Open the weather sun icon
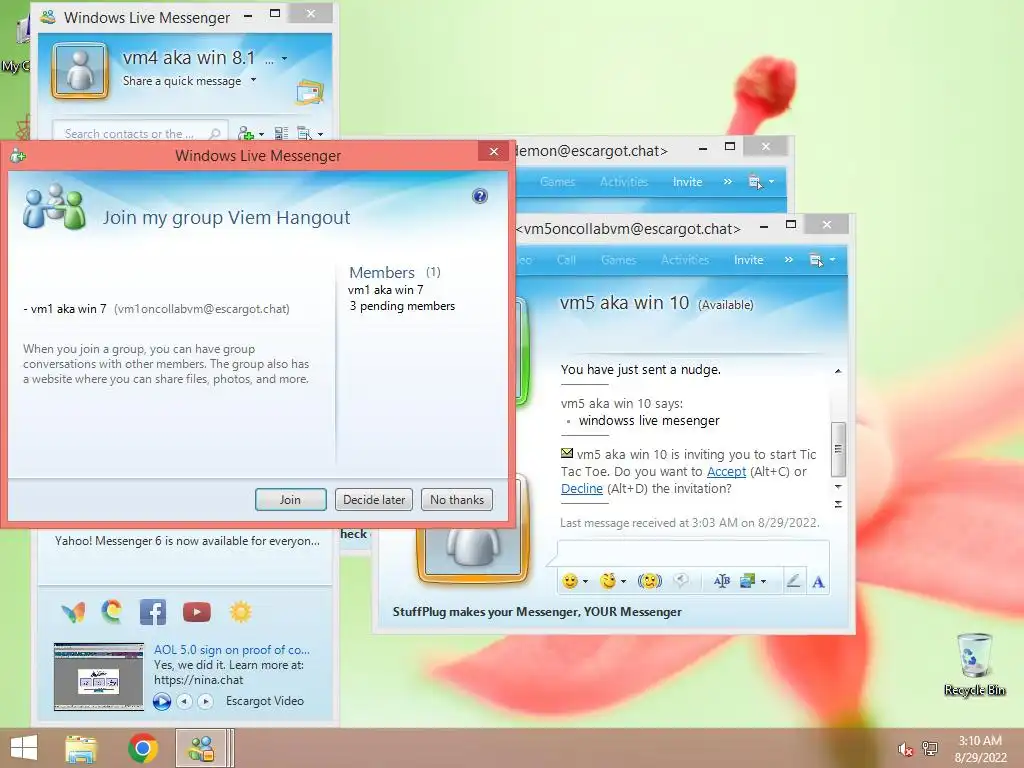 click(240, 612)
